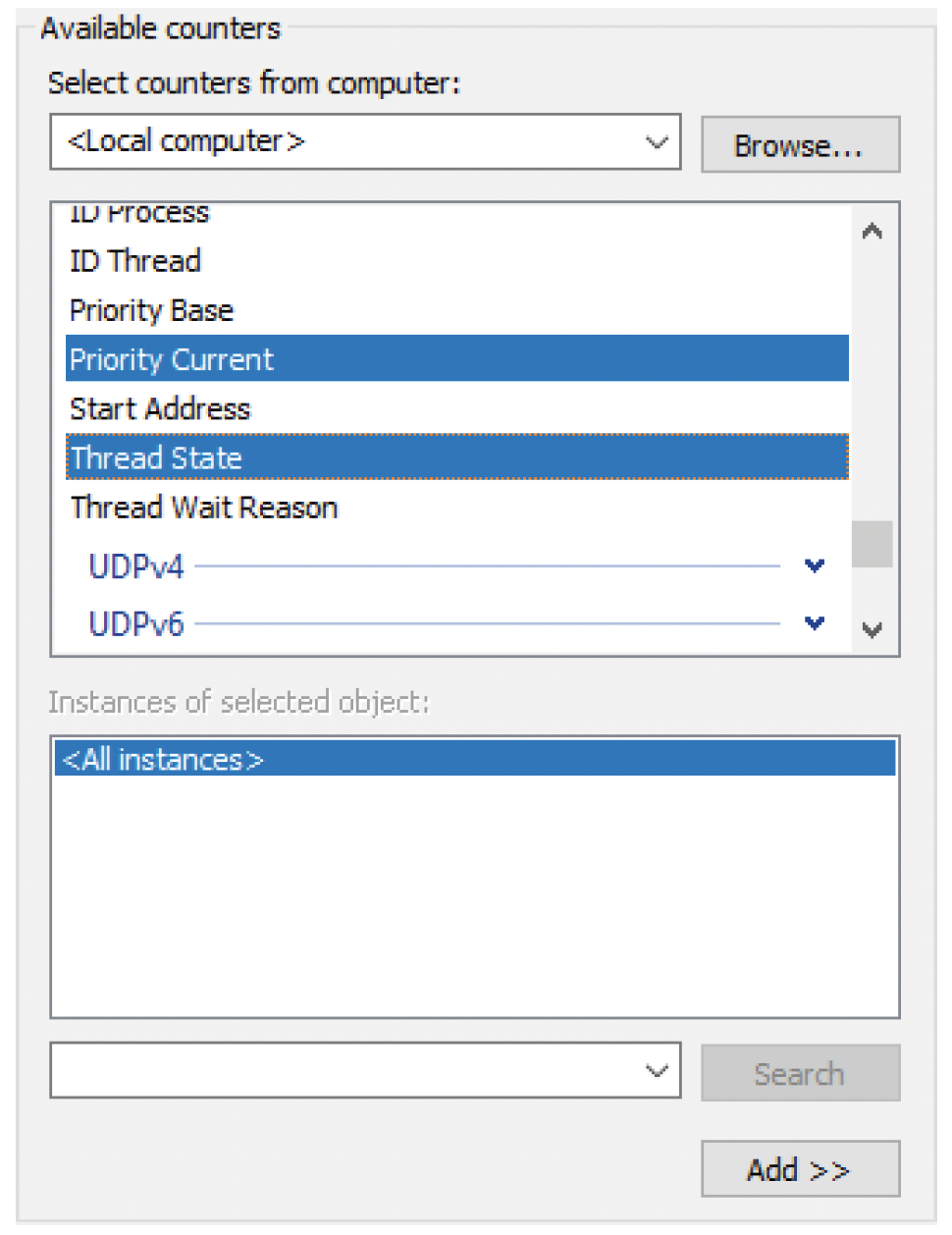Click the UDPv6 category label
Image resolution: width=952 pixels, height=1235 pixels.
(136, 624)
